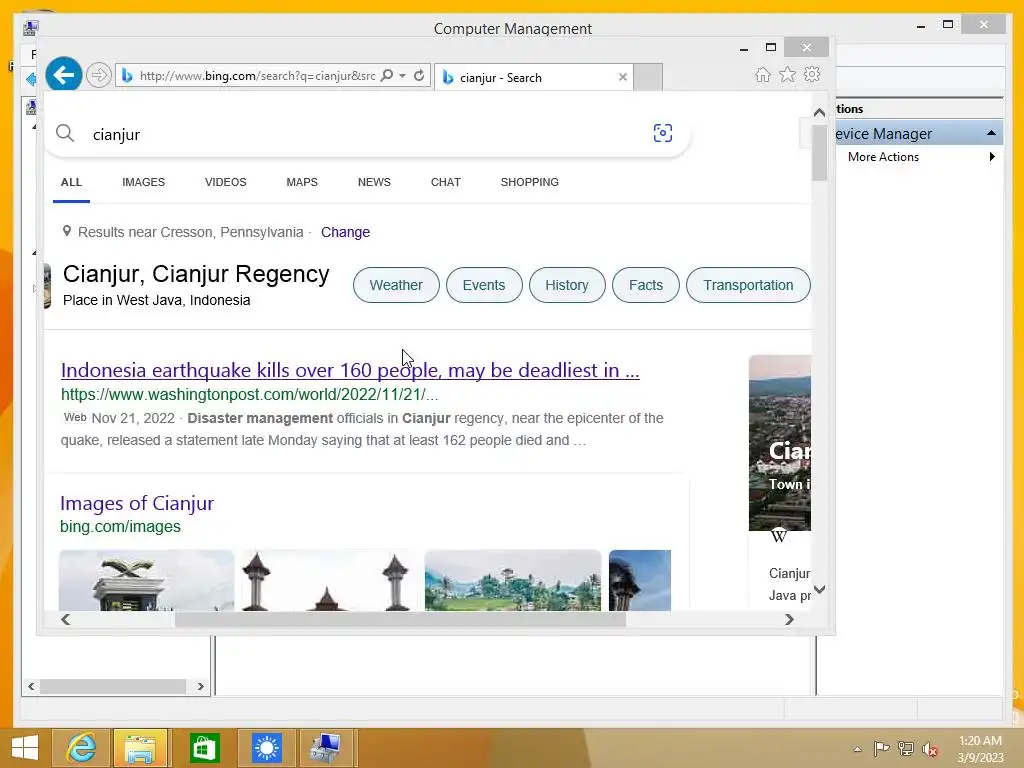Click the browser vertical scrollbar thumb
Screen dimensions: 1024x768
[820, 153]
